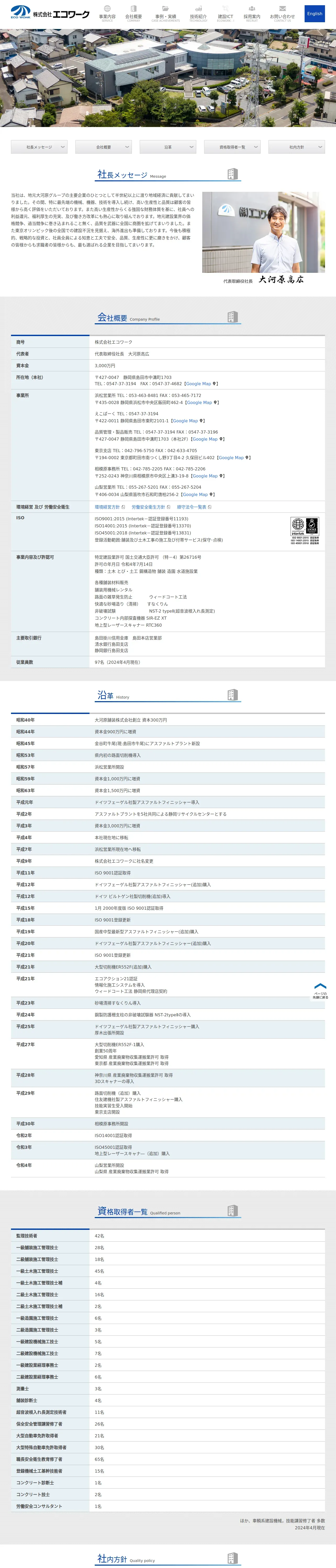The image size is (336, 1568).
Task: Expand the 社内方針 anchor dropdown
Action: (x=297, y=147)
